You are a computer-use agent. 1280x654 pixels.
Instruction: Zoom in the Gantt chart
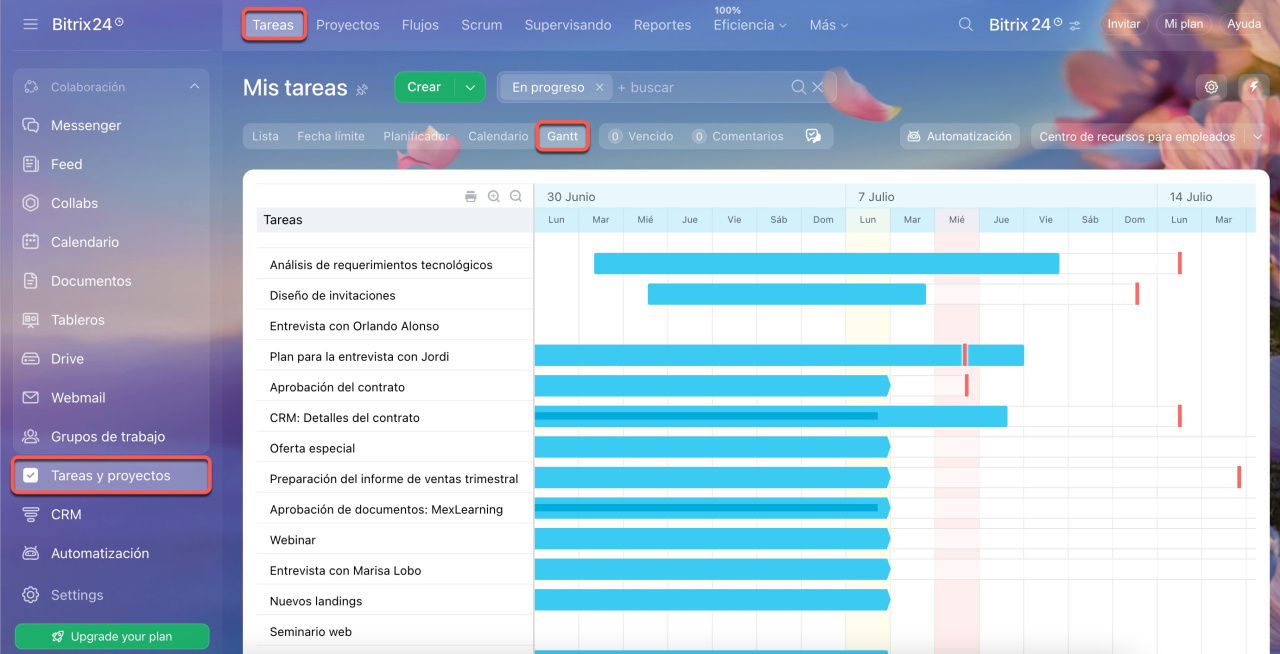(493, 197)
